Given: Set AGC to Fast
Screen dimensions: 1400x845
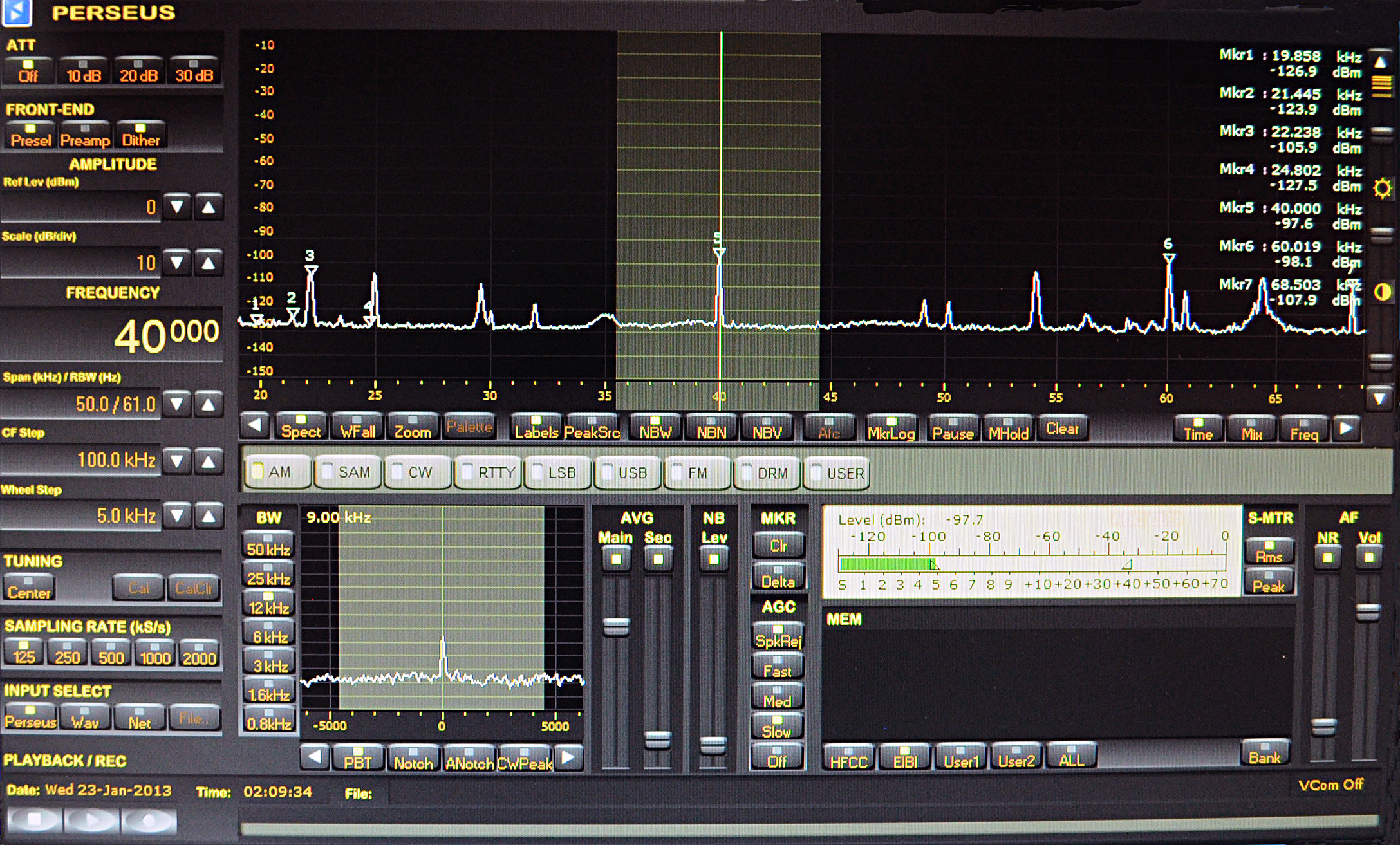Looking at the screenshot, I should 778,667.
